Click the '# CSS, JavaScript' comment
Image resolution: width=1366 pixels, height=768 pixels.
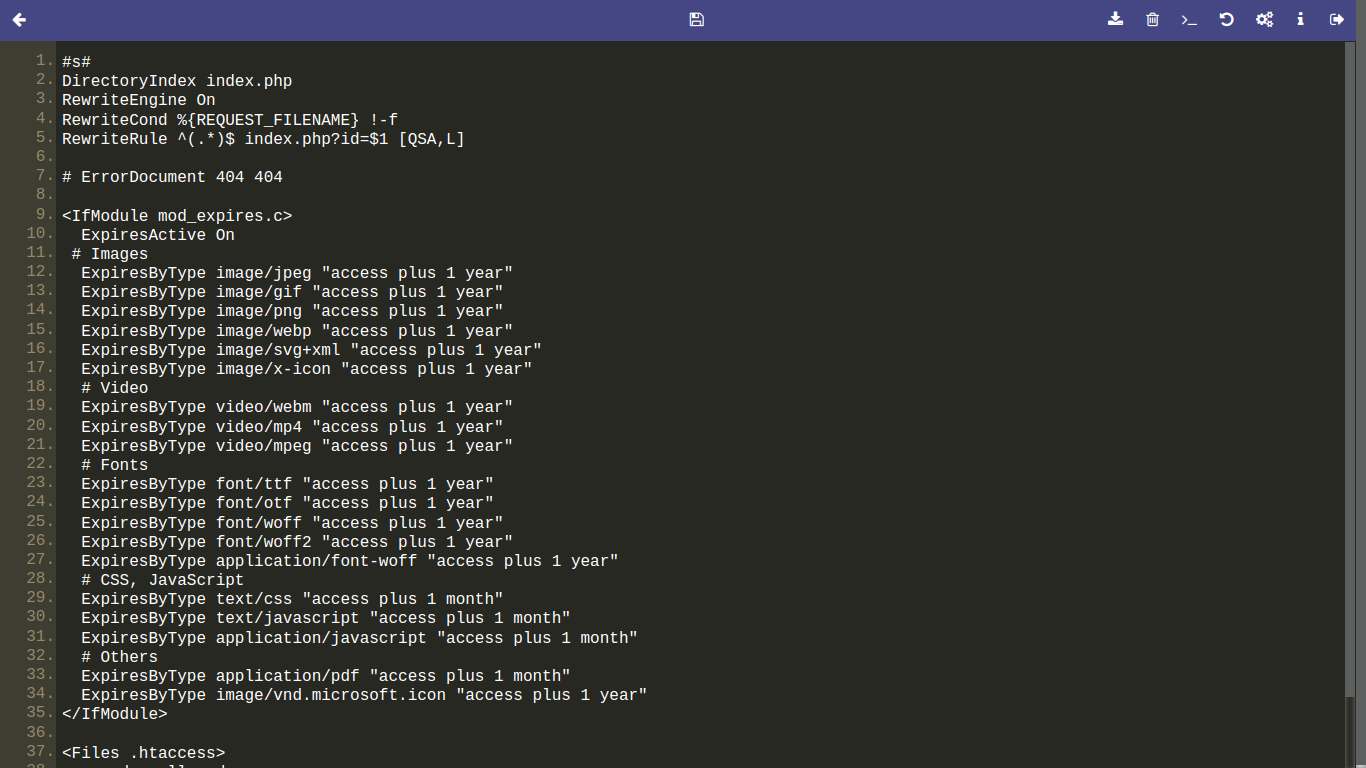point(163,580)
